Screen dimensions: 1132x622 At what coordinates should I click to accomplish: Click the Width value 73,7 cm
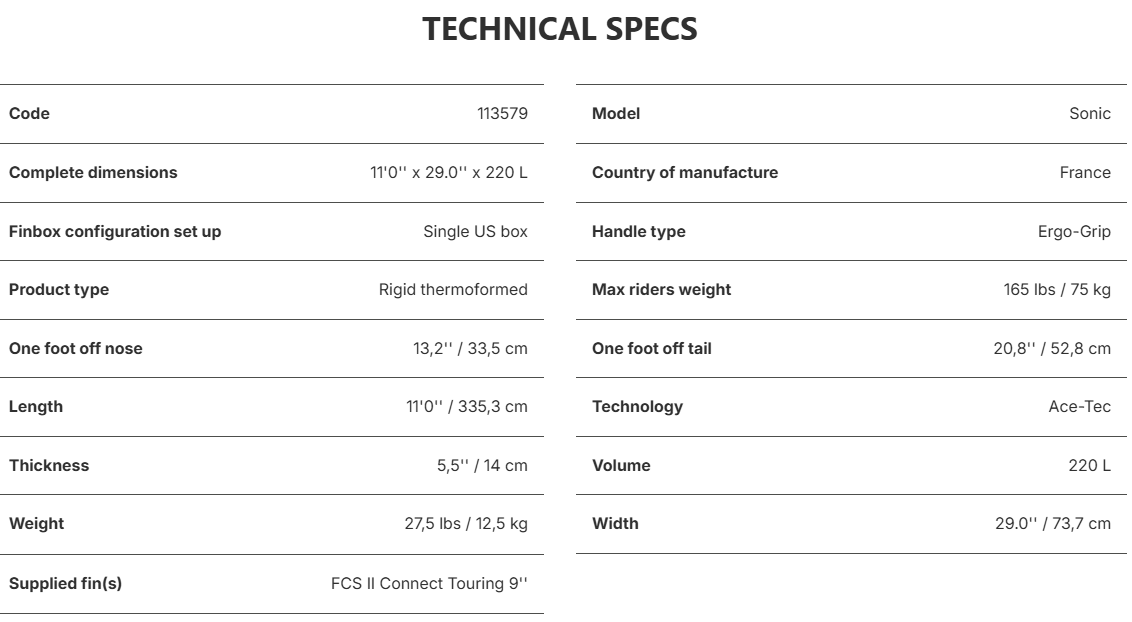coord(1053,523)
